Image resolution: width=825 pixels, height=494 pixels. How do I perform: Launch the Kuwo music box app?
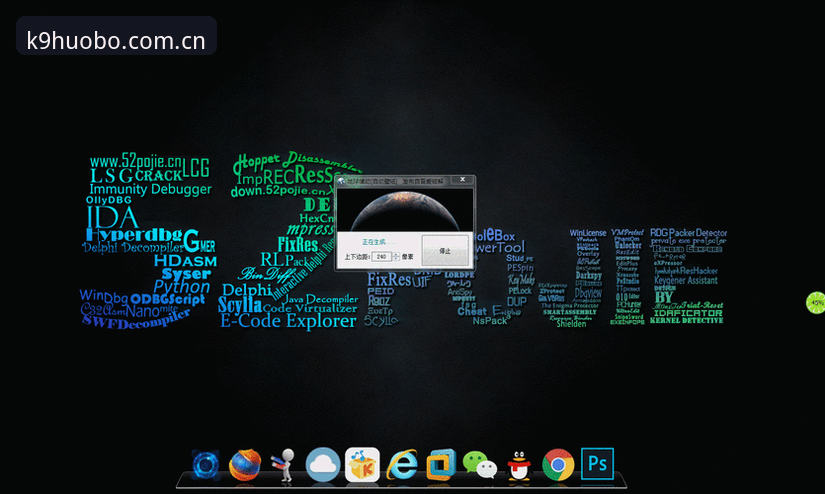click(362, 465)
